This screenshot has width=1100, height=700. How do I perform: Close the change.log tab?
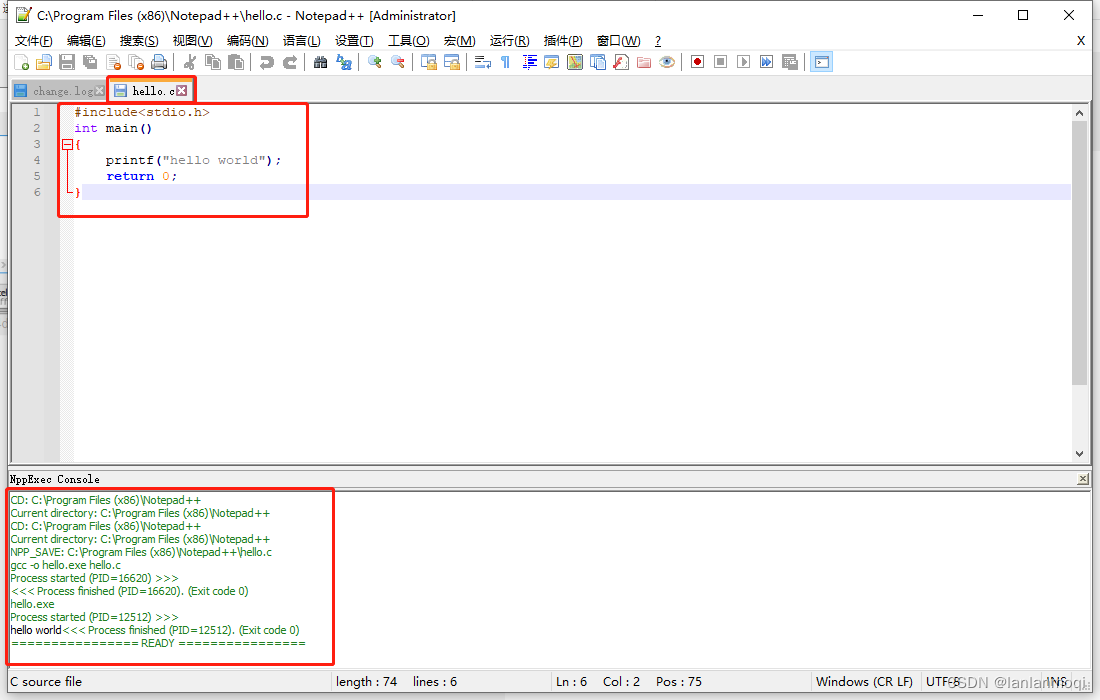click(100, 90)
